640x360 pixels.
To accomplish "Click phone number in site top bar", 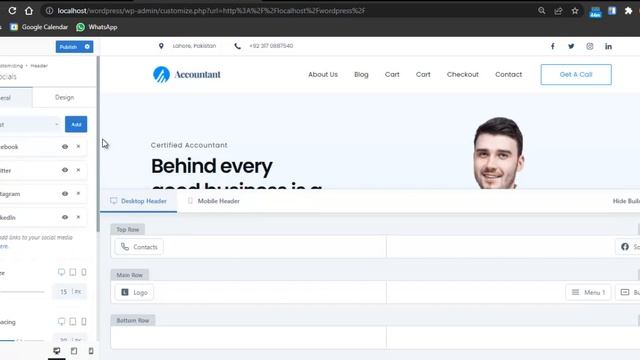I will [271, 46].
